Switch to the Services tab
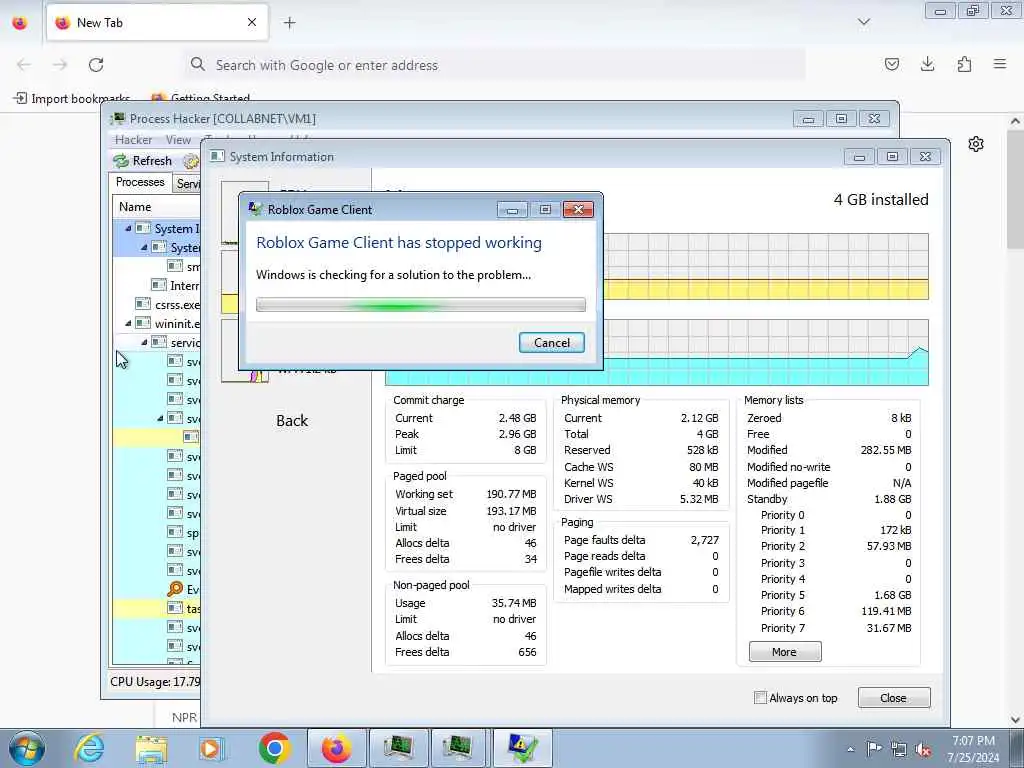Viewport: 1024px width, 768px height. click(x=187, y=184)
